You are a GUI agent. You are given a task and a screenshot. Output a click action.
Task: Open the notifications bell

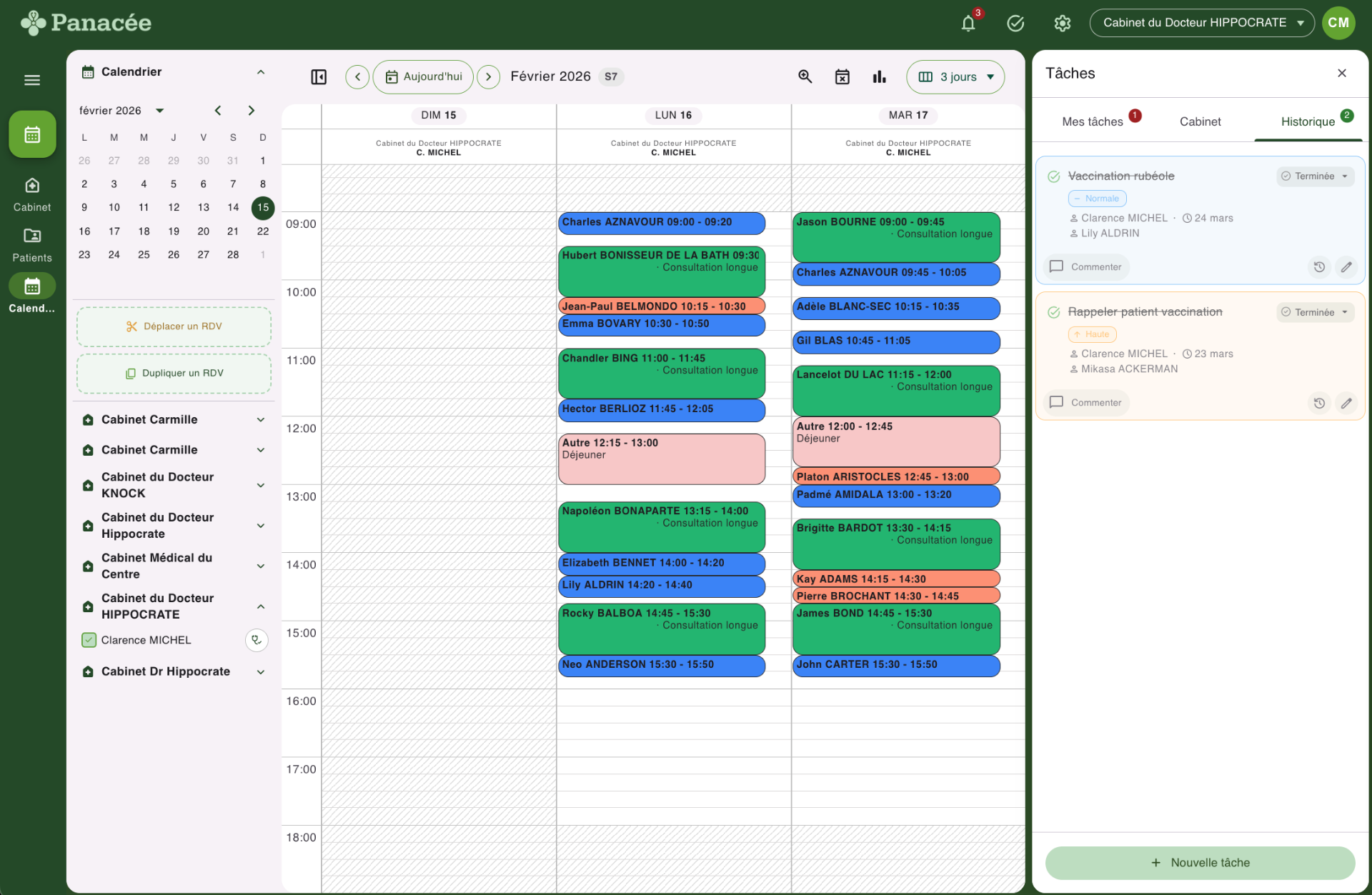click(968, 23)
